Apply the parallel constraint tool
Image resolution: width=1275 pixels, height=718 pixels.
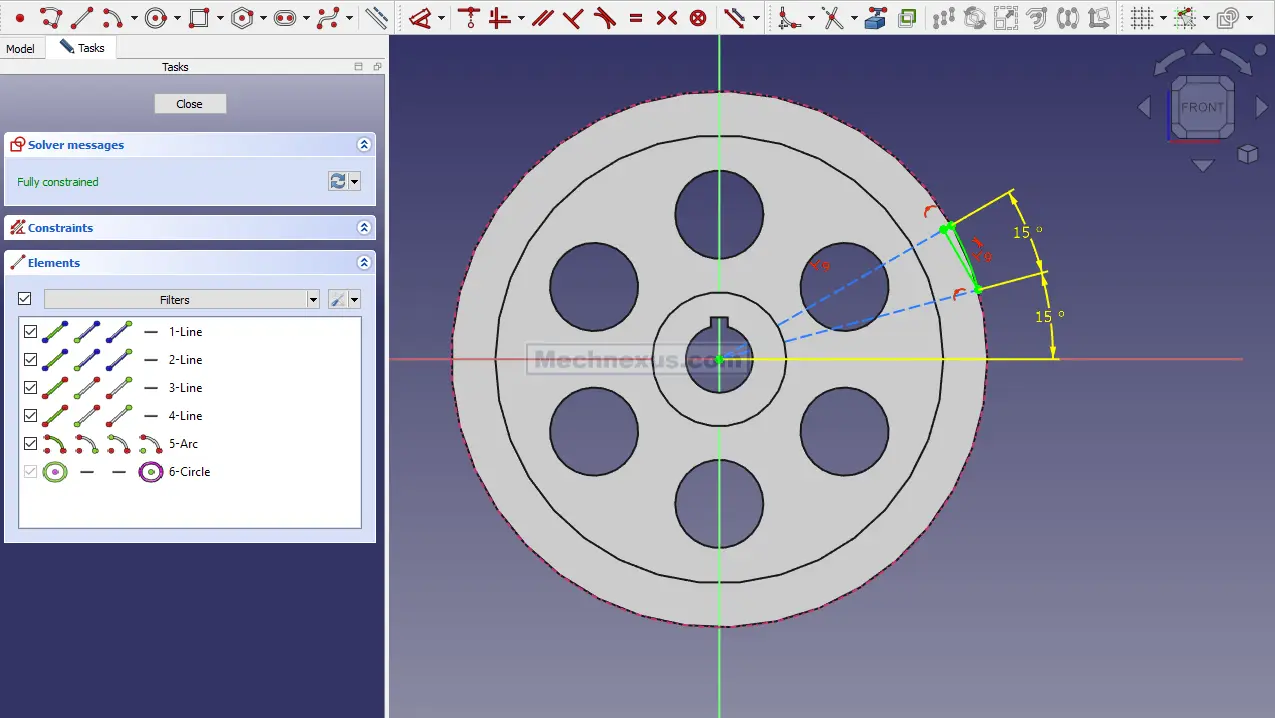[x=542, y=18]
